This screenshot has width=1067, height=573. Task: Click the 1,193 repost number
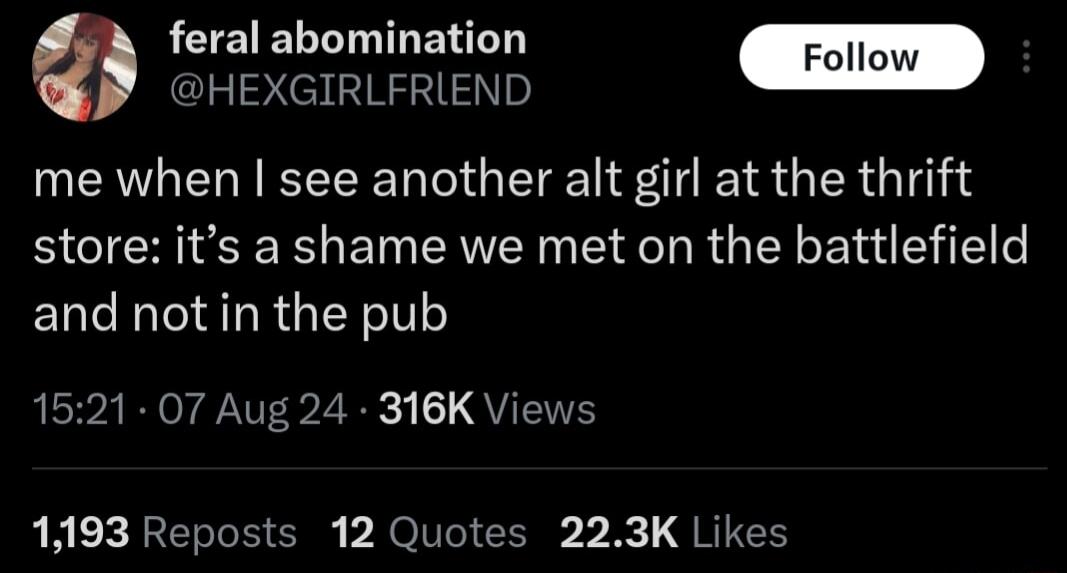(x=81, y=533)
